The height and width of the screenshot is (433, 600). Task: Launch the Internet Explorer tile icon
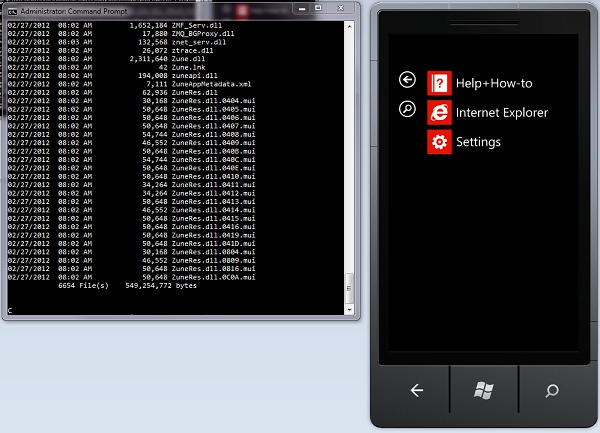439,112
